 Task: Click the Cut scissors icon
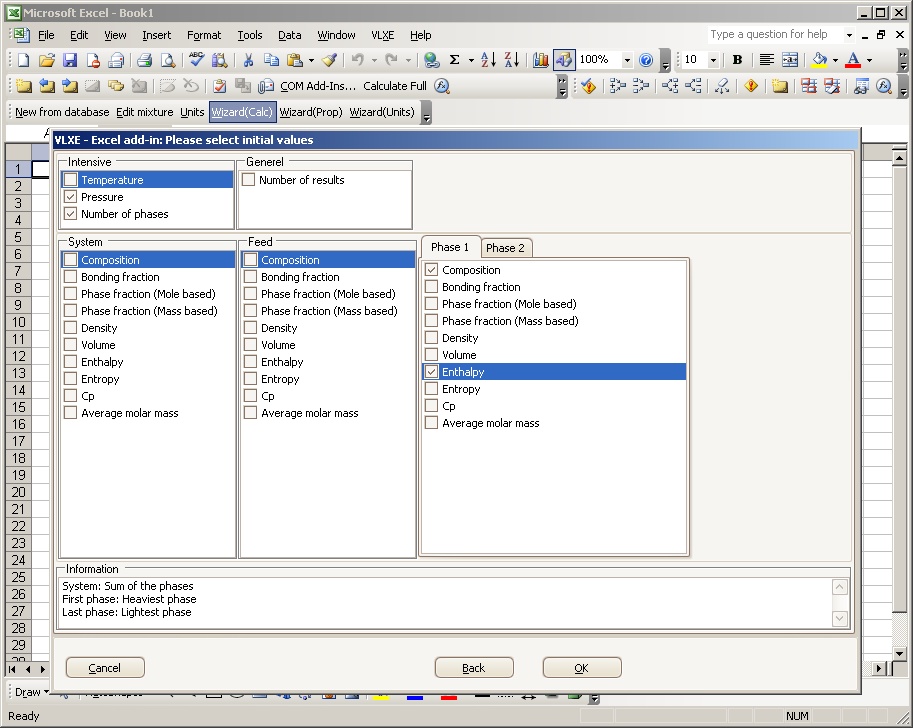tap(248, 59)
